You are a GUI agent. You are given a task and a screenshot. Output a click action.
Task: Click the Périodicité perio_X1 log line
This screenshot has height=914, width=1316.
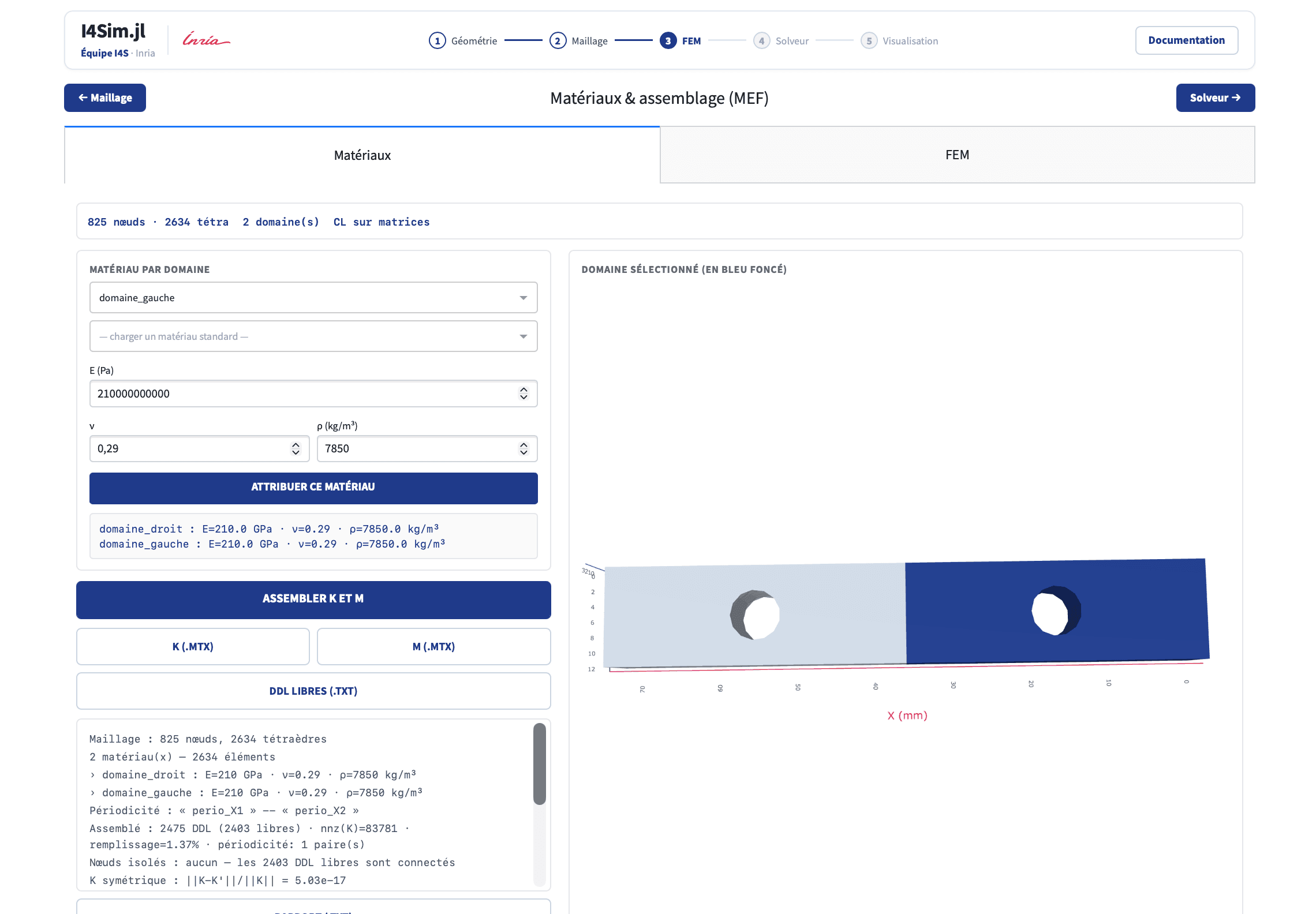pyautogui.click(x=224, y=811)
